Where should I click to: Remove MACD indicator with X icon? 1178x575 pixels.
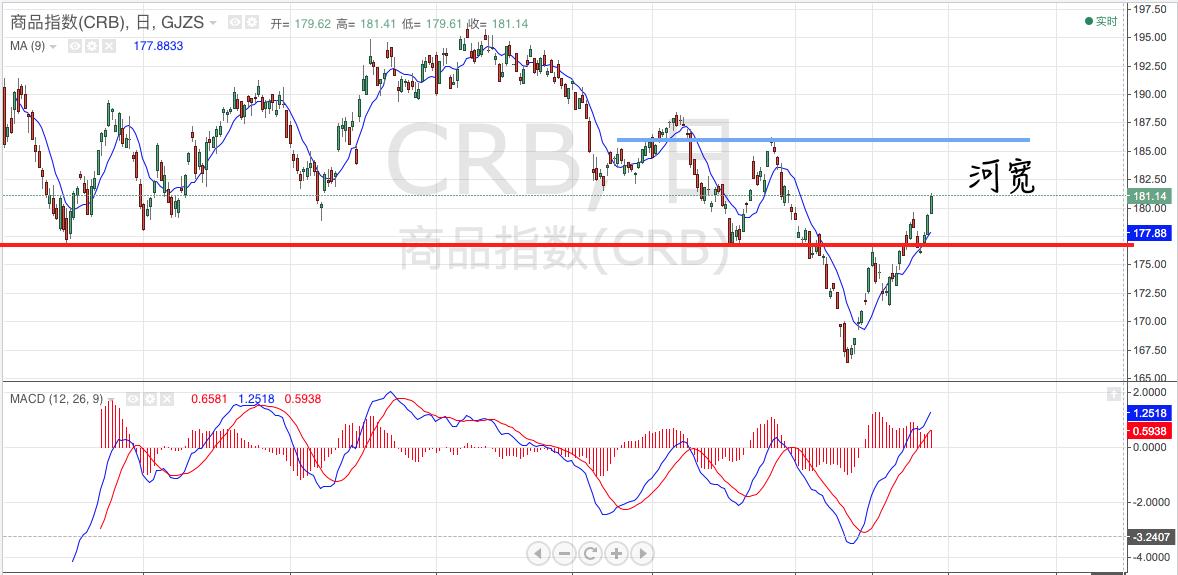click(x=167, y=399)
